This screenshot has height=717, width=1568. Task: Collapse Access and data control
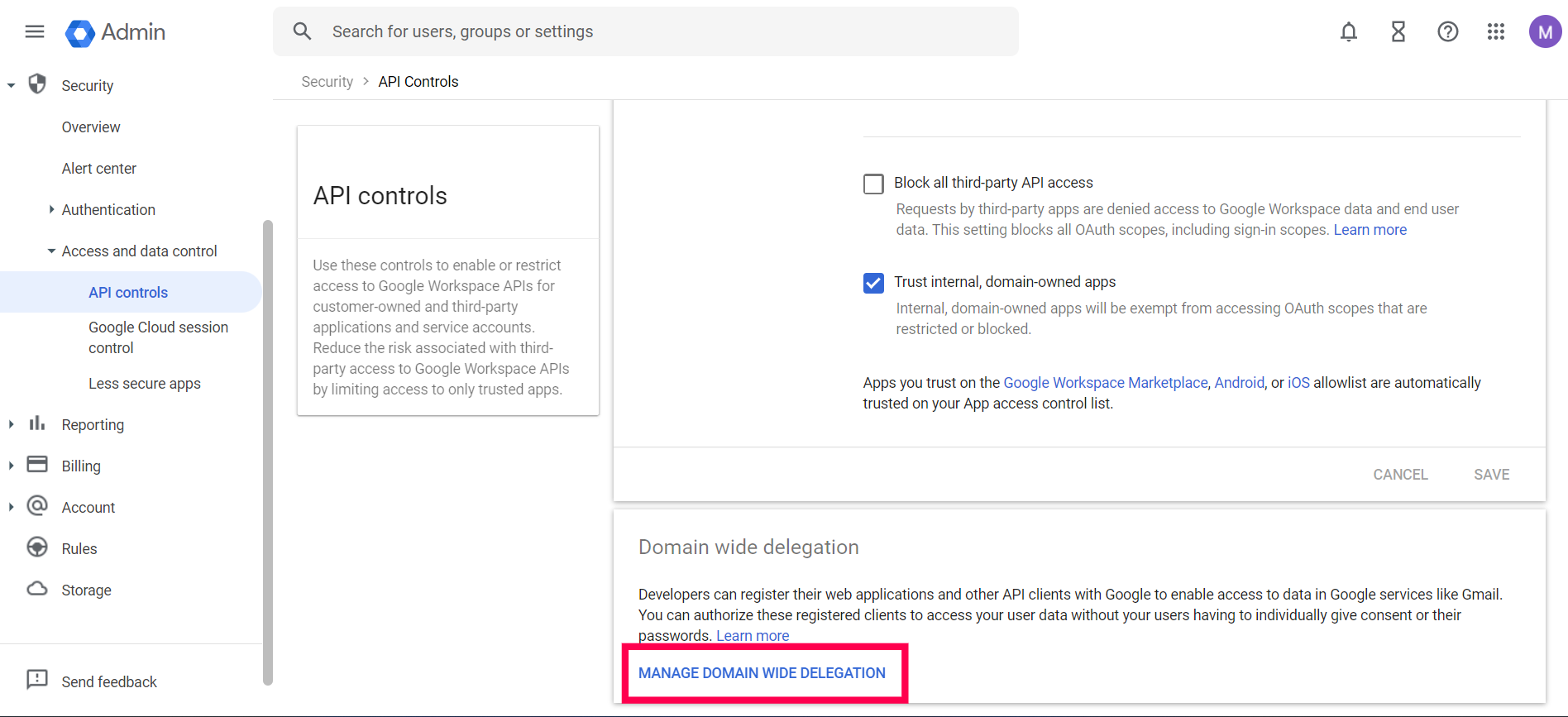(51, 251)
